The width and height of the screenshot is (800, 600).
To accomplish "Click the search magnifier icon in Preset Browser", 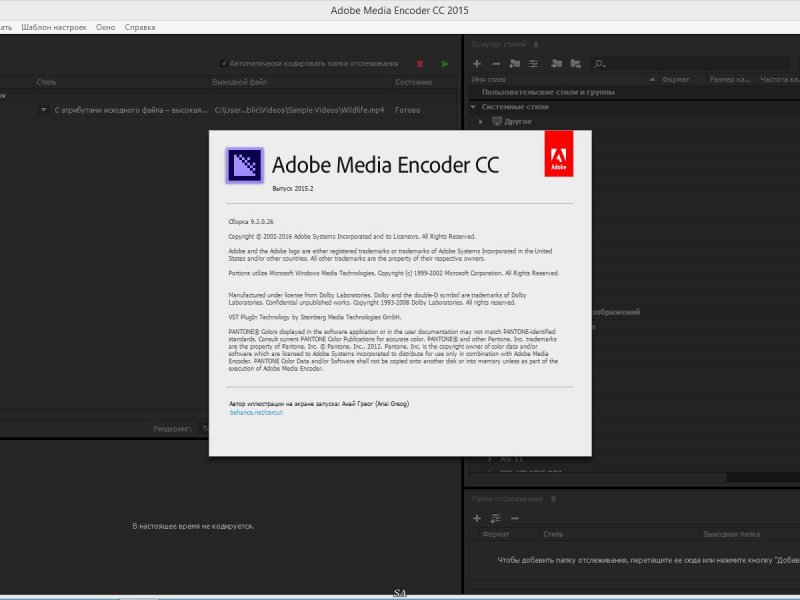I will [x=599, y=64].
